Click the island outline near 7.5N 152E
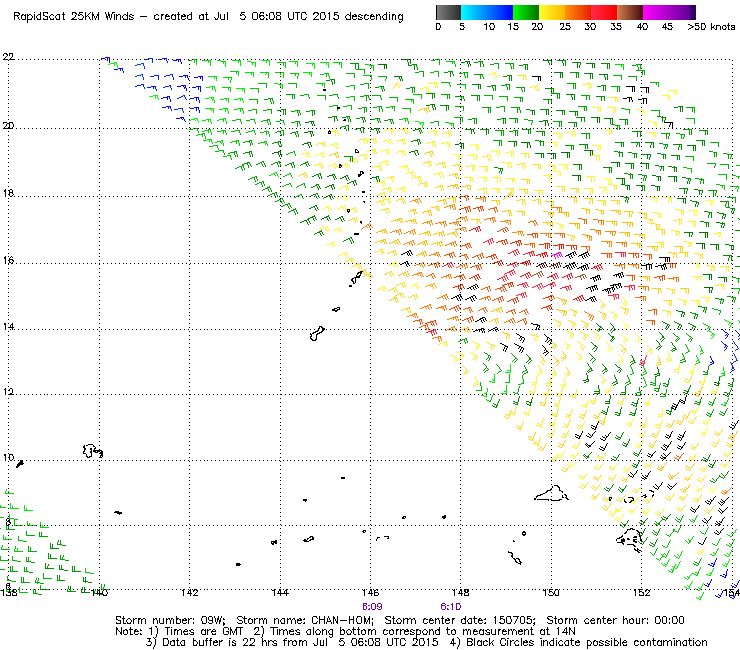This screenshot has height=650, width=740. [630, 540]
